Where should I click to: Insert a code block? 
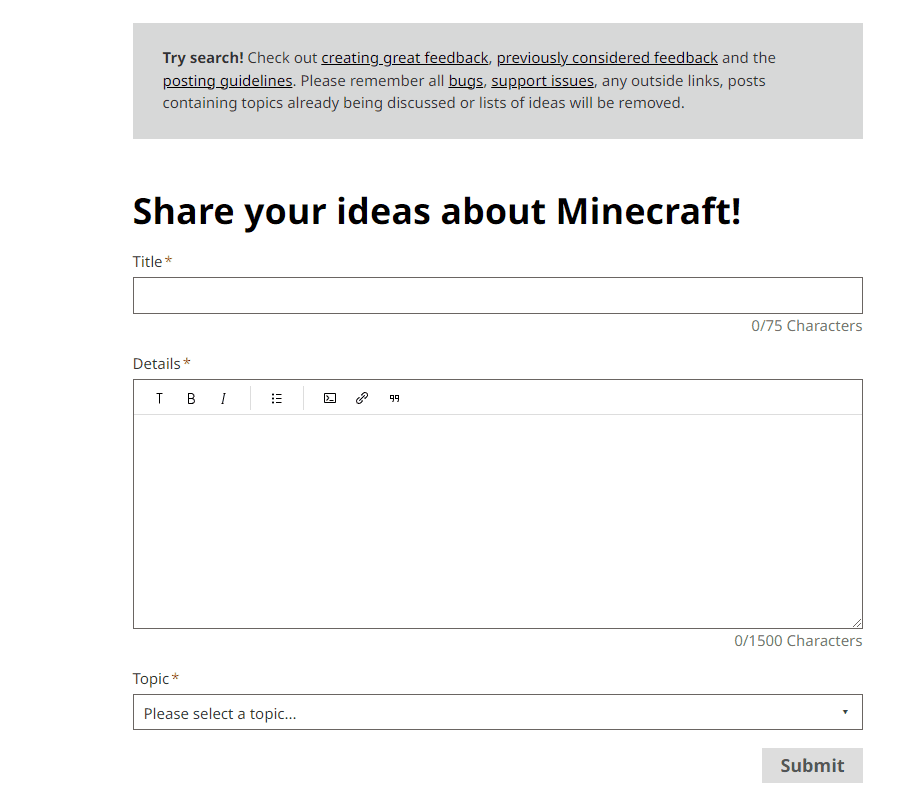[330, 399]
